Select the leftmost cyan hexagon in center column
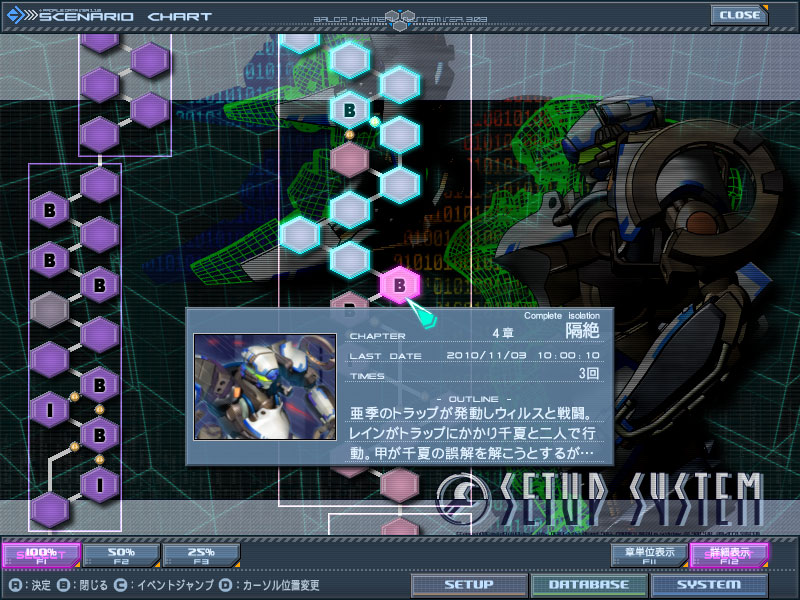 pyautogui.click(x=300, y=235)
